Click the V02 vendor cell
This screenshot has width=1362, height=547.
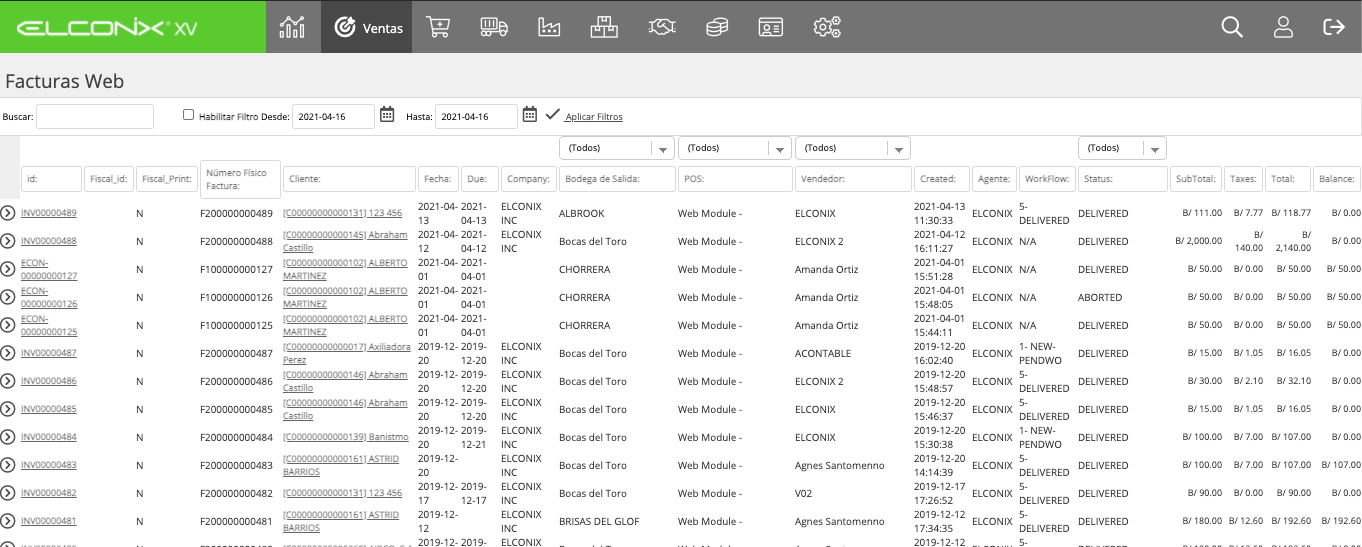(804, 493)
